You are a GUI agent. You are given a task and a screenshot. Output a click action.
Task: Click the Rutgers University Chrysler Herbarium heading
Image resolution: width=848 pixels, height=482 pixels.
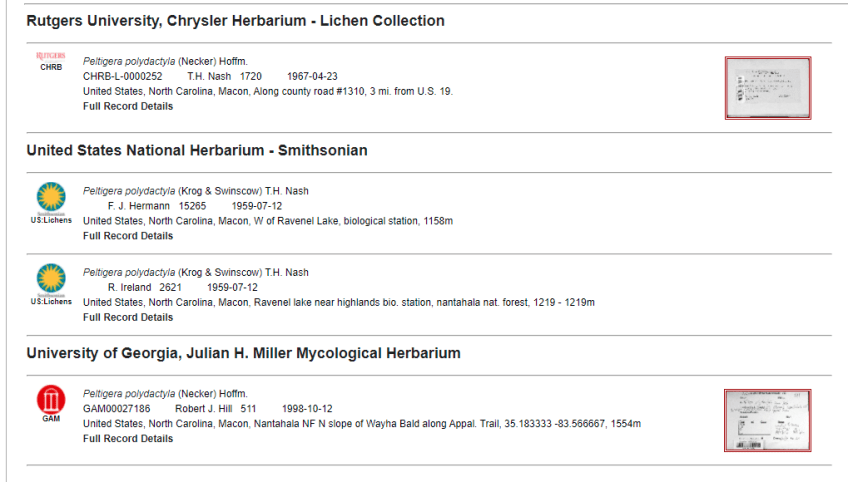(x=235, y=21)
